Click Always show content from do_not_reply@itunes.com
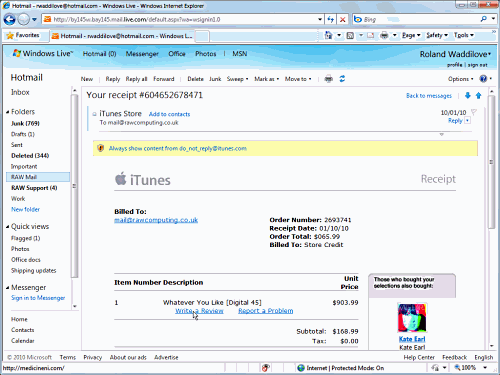This screenshot has width=500, height=375. [178, 148]
